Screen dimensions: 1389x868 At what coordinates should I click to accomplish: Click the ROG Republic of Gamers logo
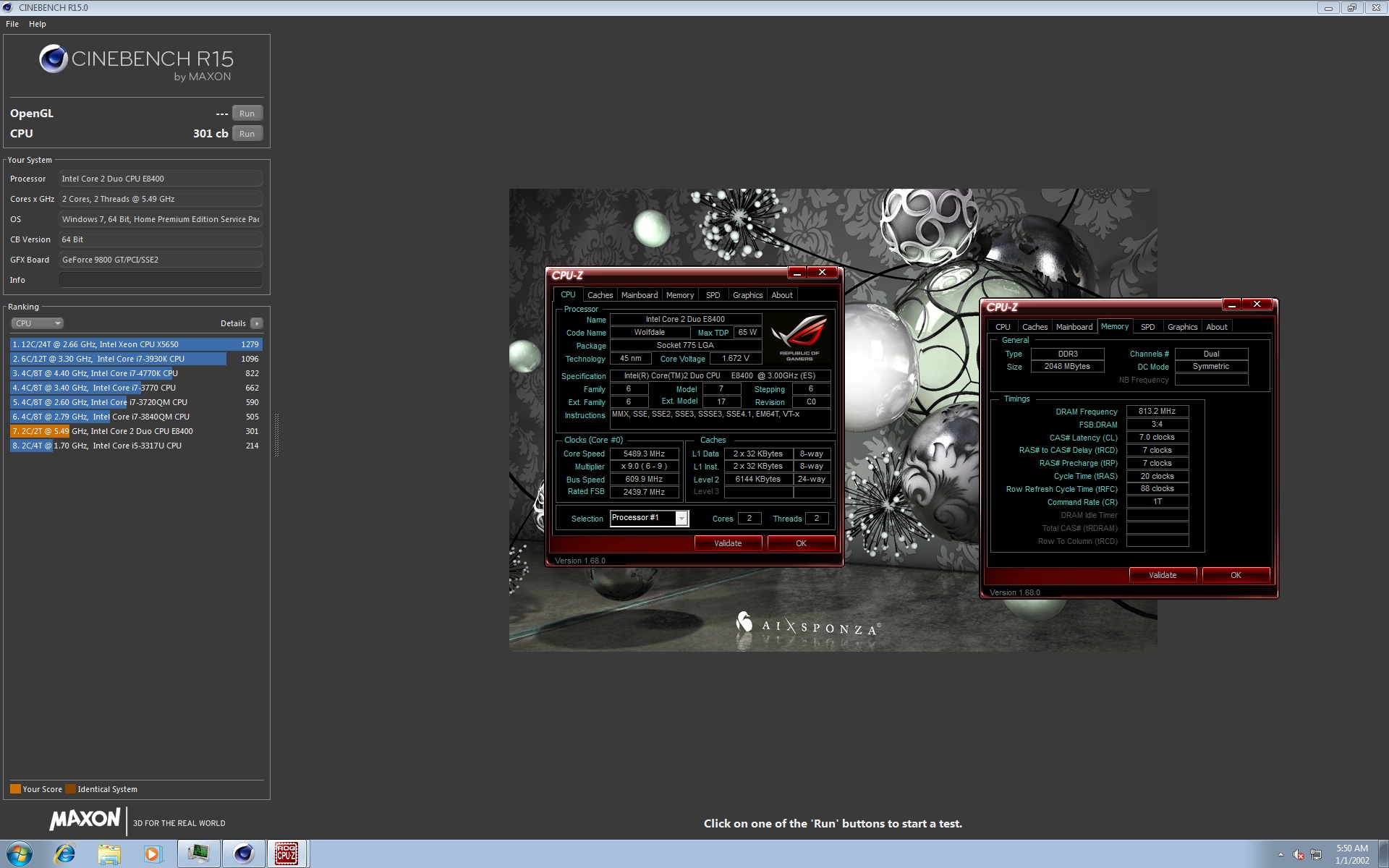[799, 338]
